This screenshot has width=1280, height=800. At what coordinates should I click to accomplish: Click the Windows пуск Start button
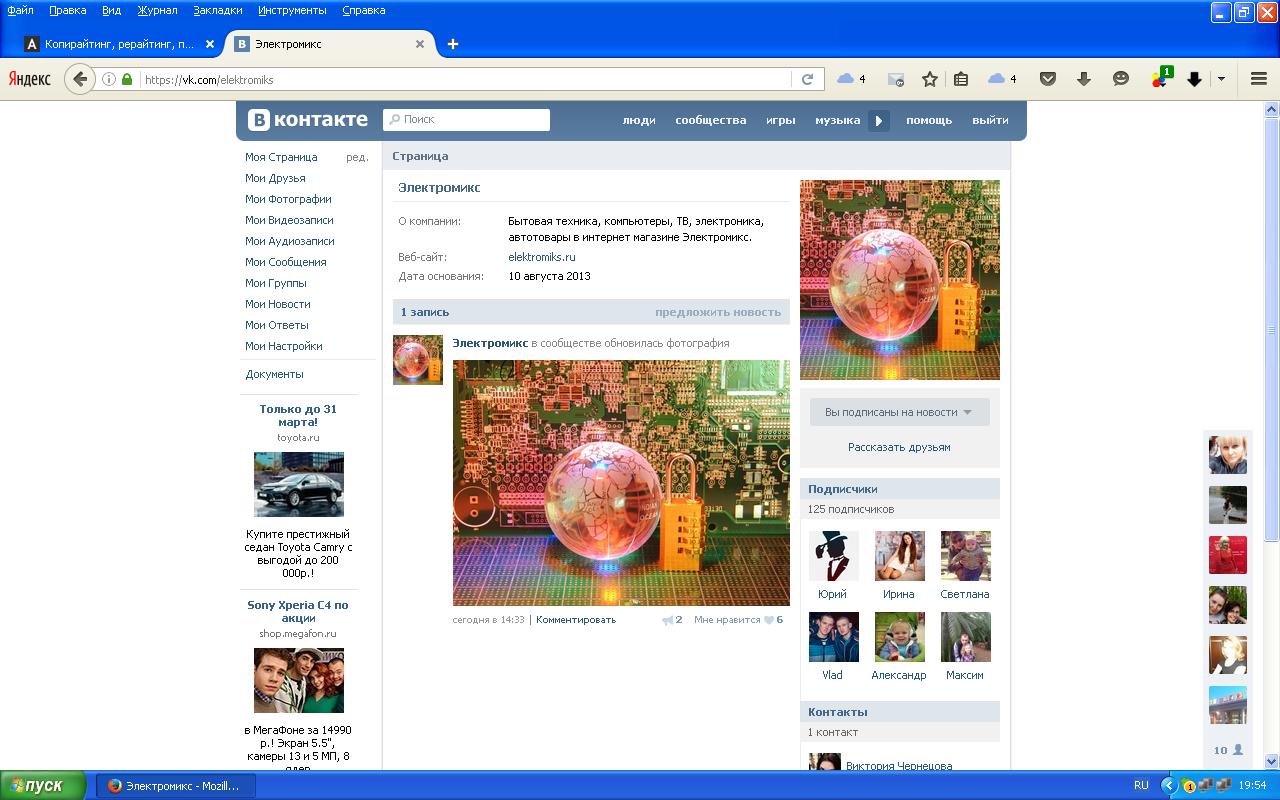coord(44,786)
